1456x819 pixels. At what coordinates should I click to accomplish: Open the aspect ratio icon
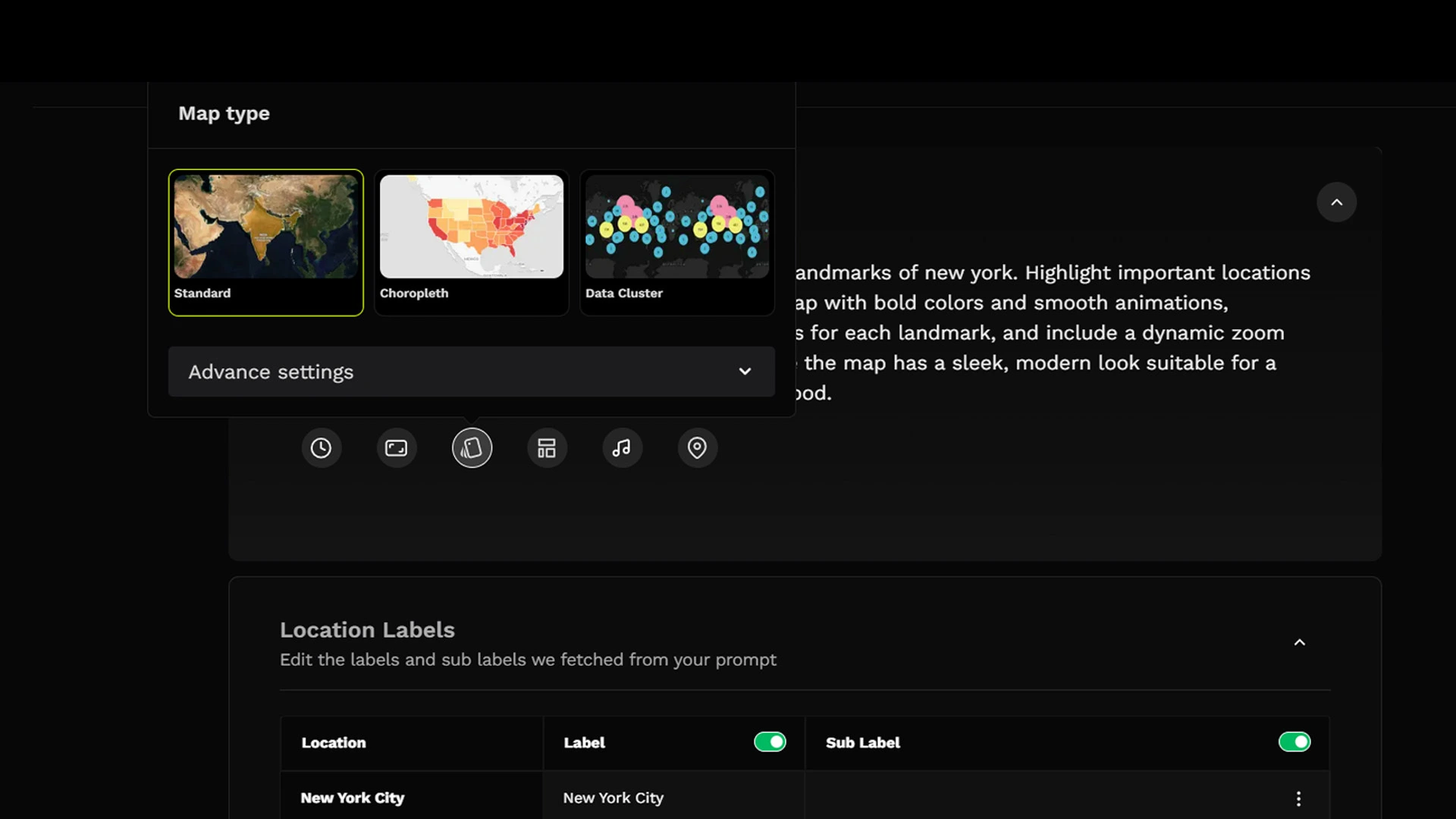pyautogui.click(x=396, y=448)
